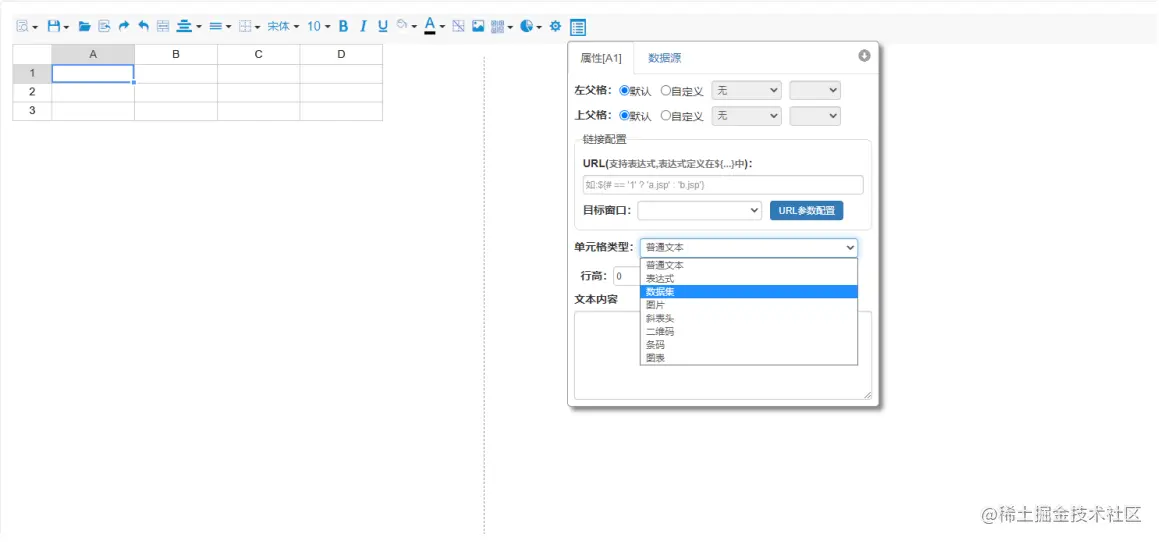Click the save floppy disk icon

58,26
